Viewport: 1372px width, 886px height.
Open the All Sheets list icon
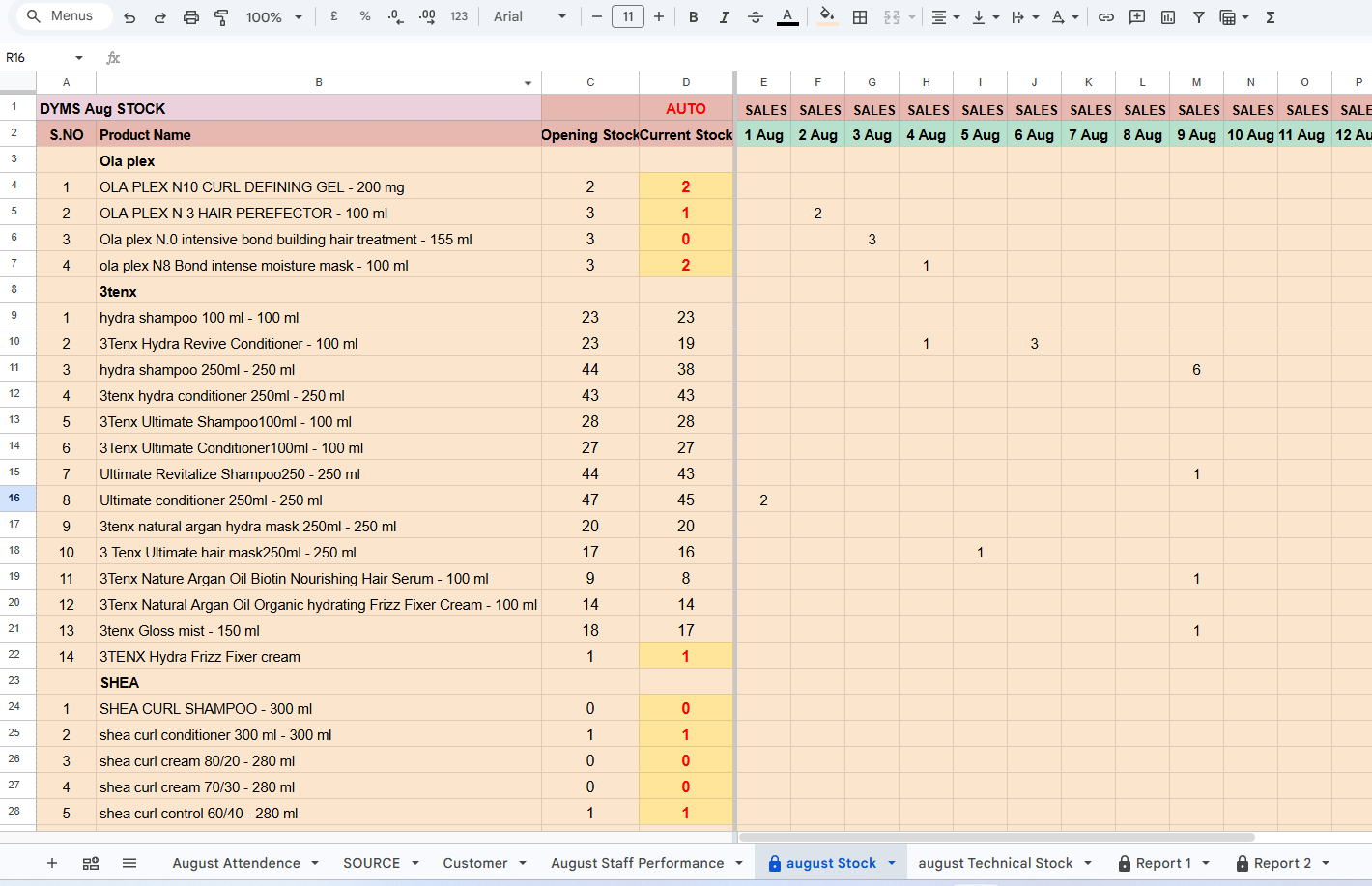(129, 863)
